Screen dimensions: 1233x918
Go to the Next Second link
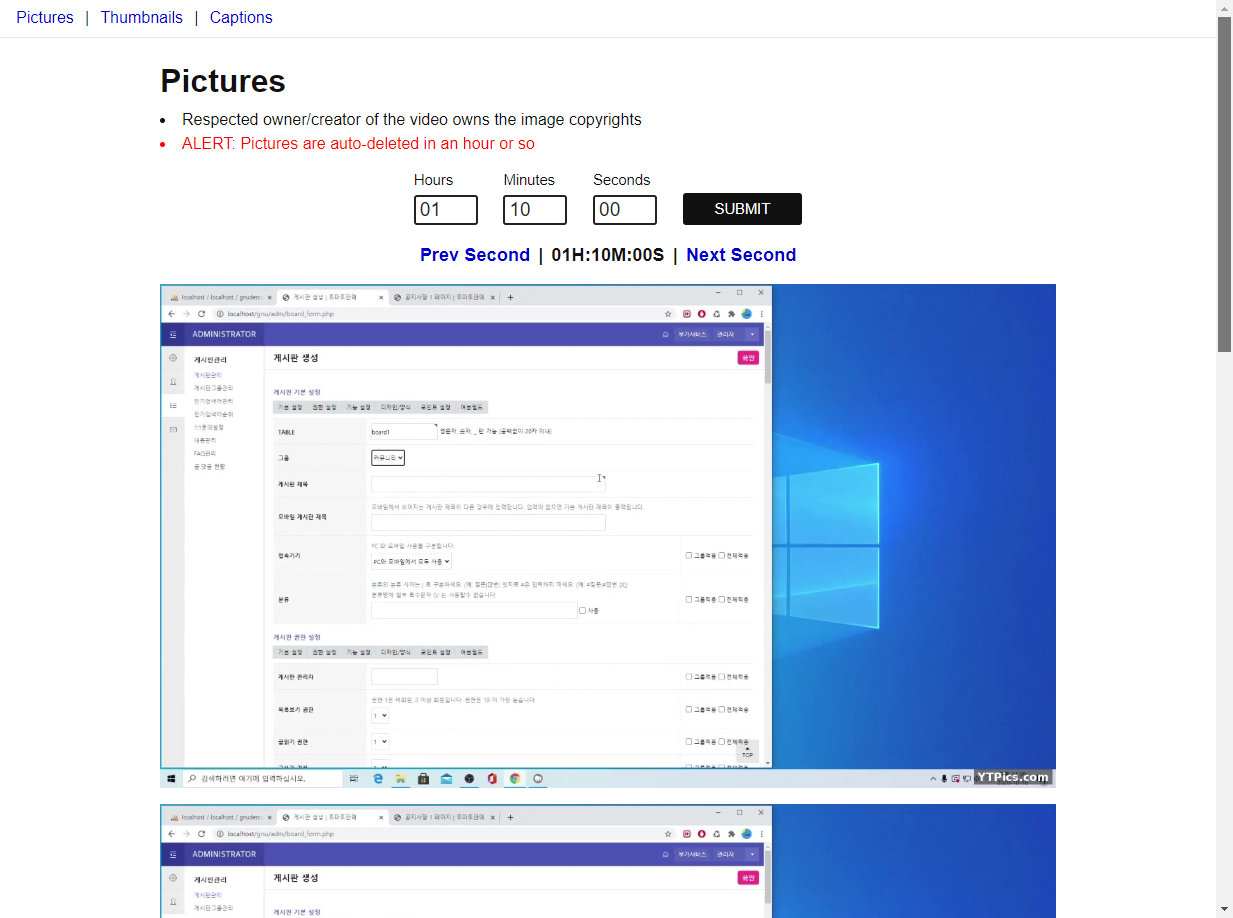(x=741, y=255)
